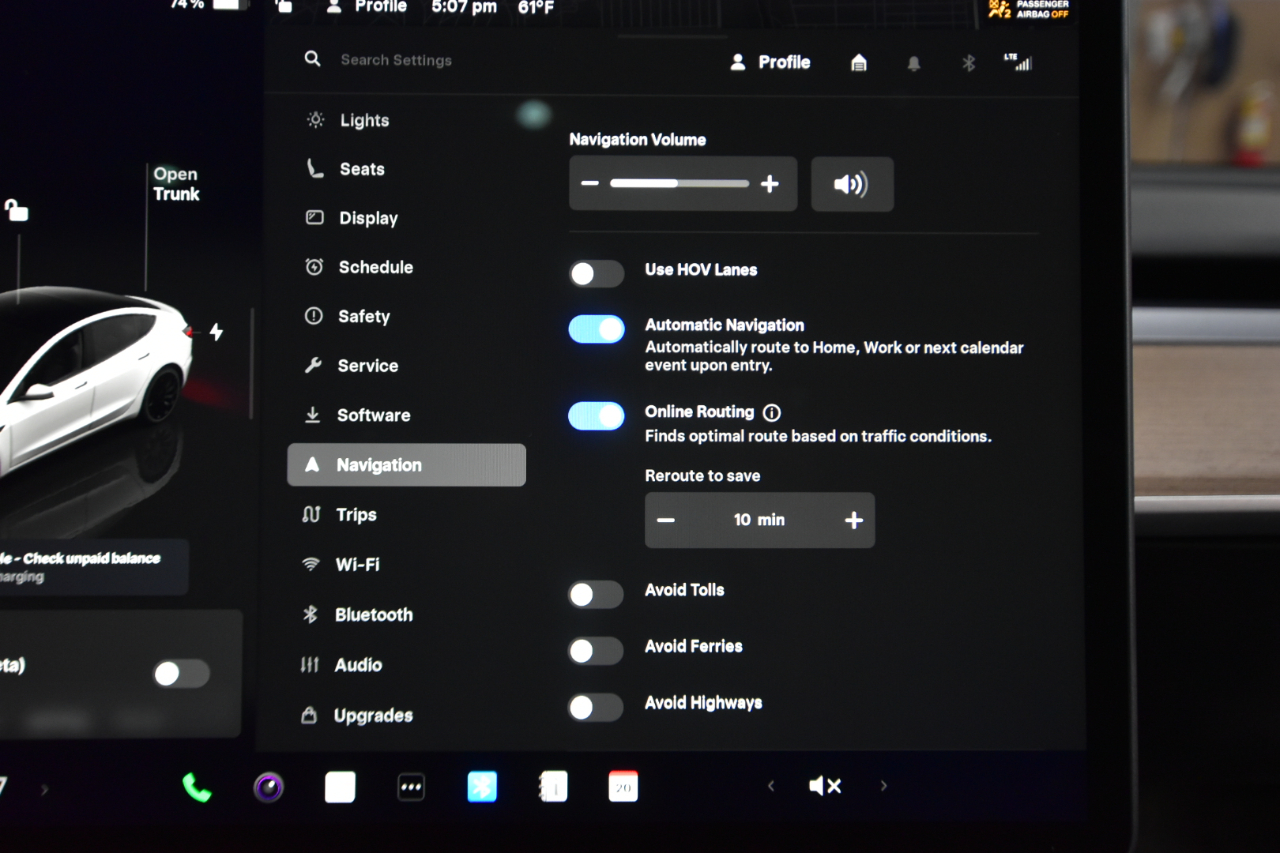Launch the calendar app from the dock

pos(623,787)
